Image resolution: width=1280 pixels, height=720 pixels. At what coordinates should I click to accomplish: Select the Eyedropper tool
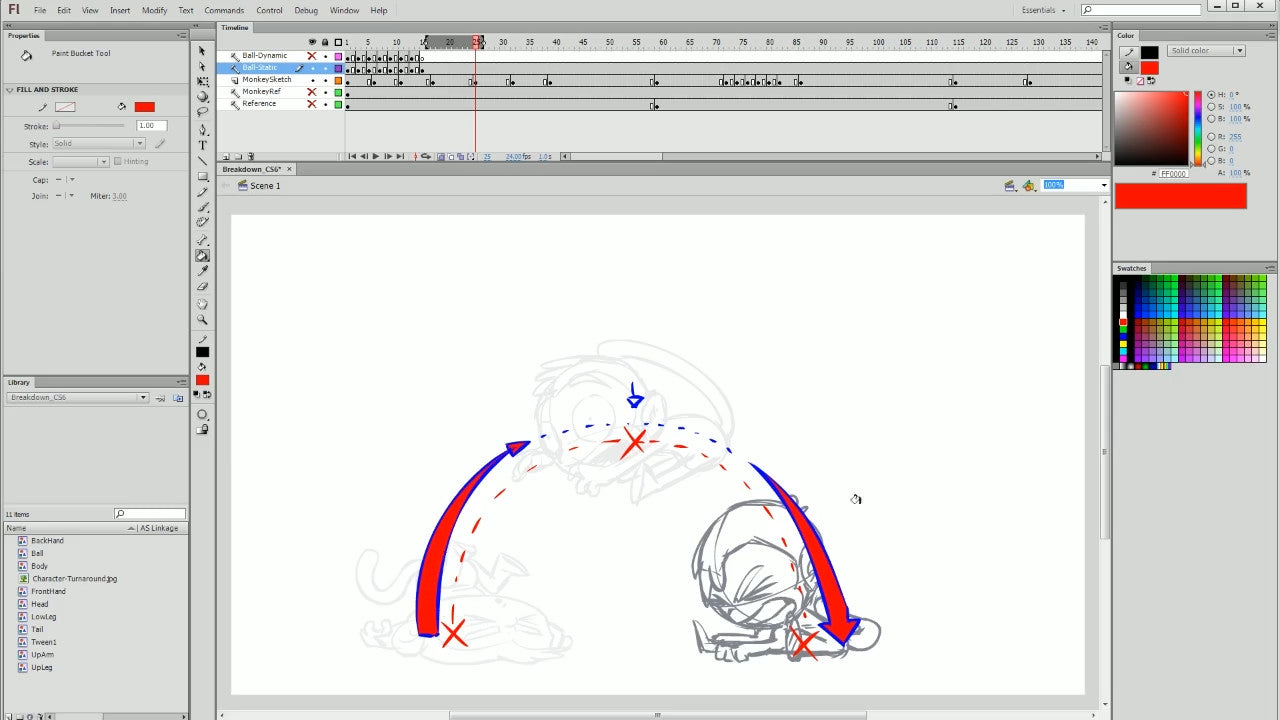tap(203, 271)
